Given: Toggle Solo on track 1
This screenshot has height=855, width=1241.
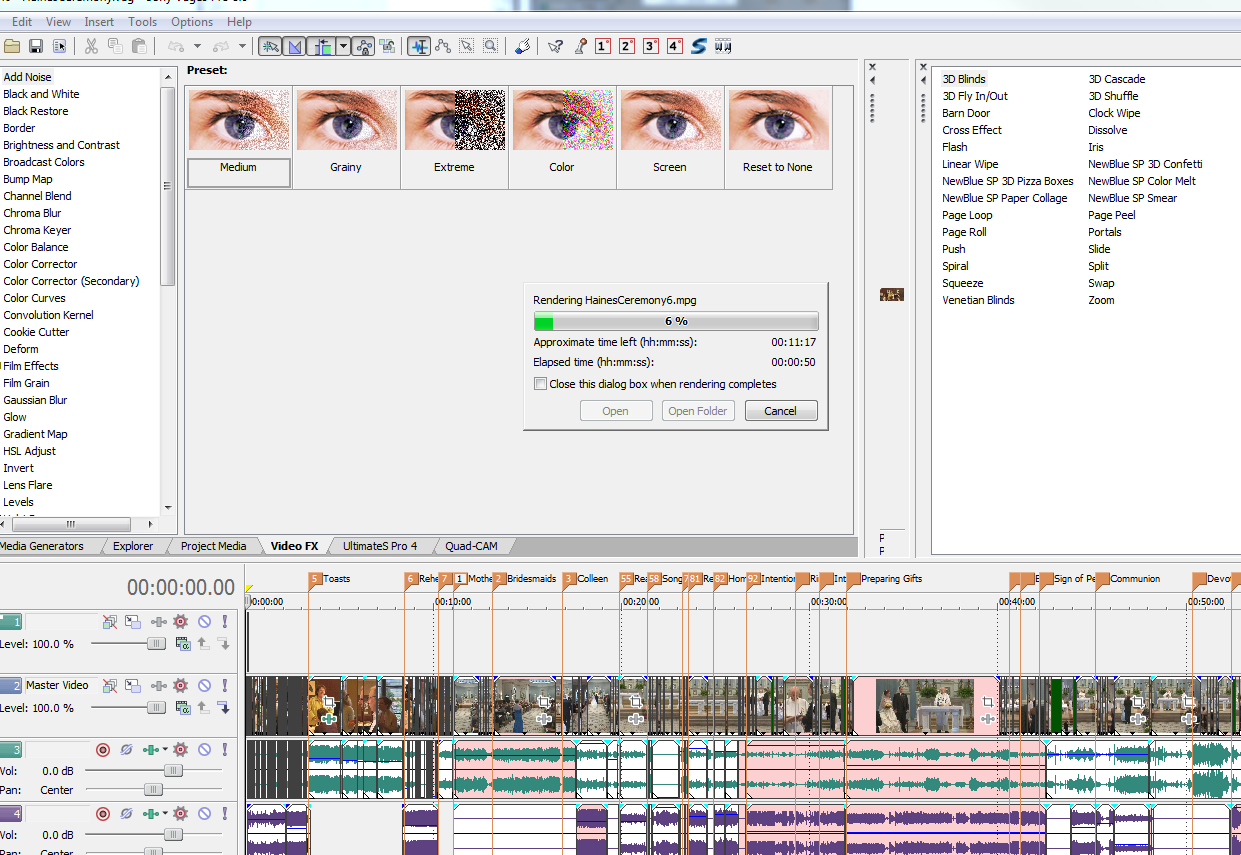Looking at the screenshot, I should pos(225,622).
